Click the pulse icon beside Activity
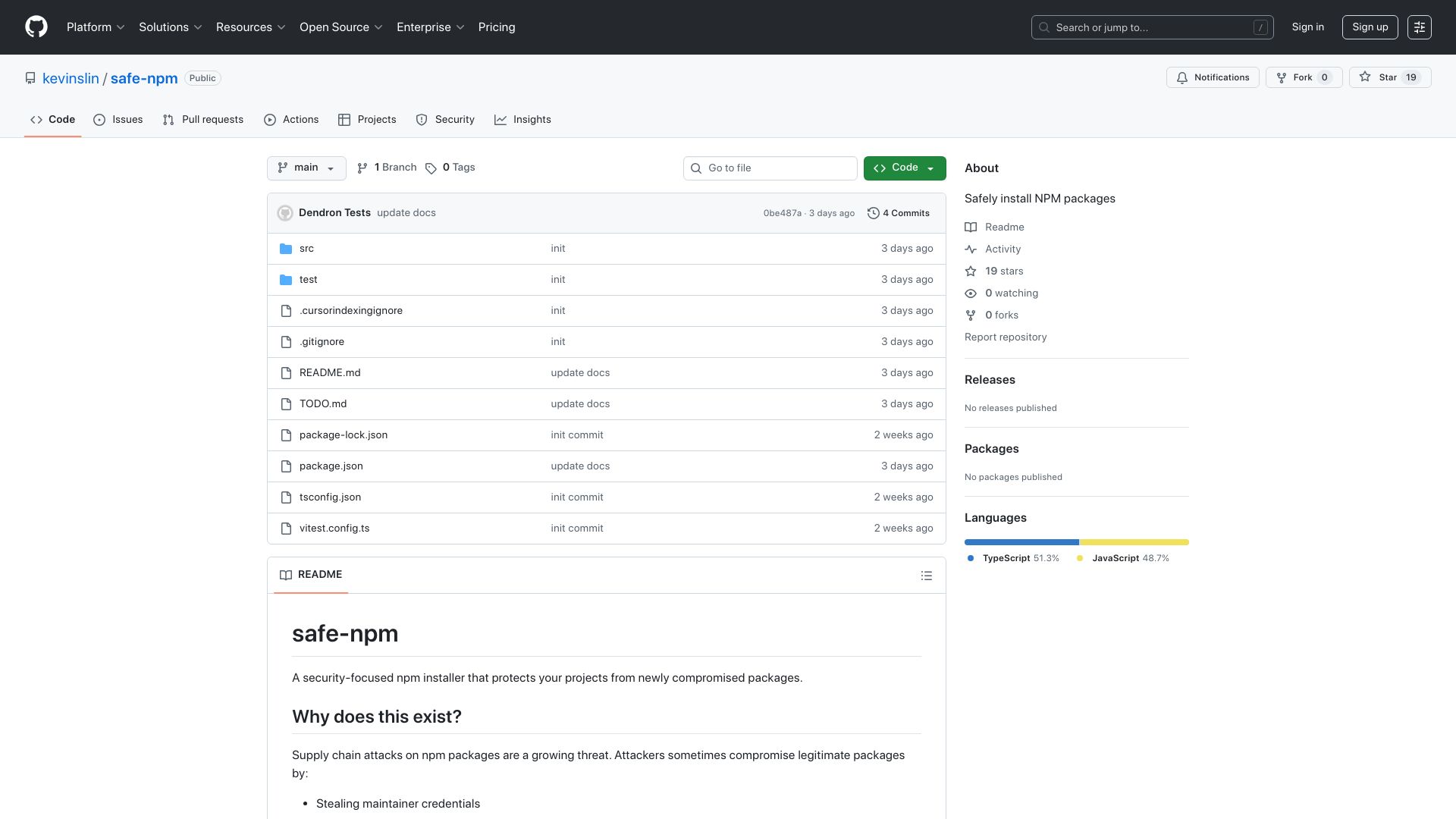Viewport: 1456px width, 819px height. pos(971,249)
